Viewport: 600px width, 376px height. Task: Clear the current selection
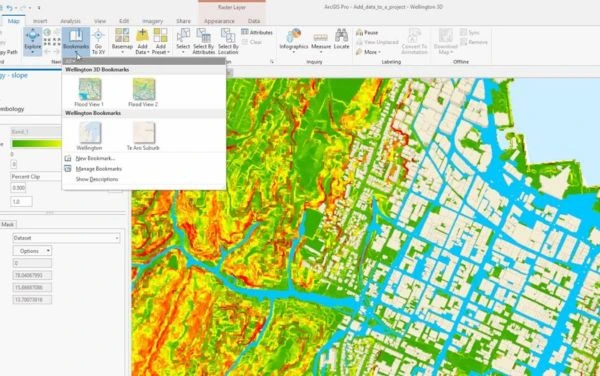[x=252, y=42]
